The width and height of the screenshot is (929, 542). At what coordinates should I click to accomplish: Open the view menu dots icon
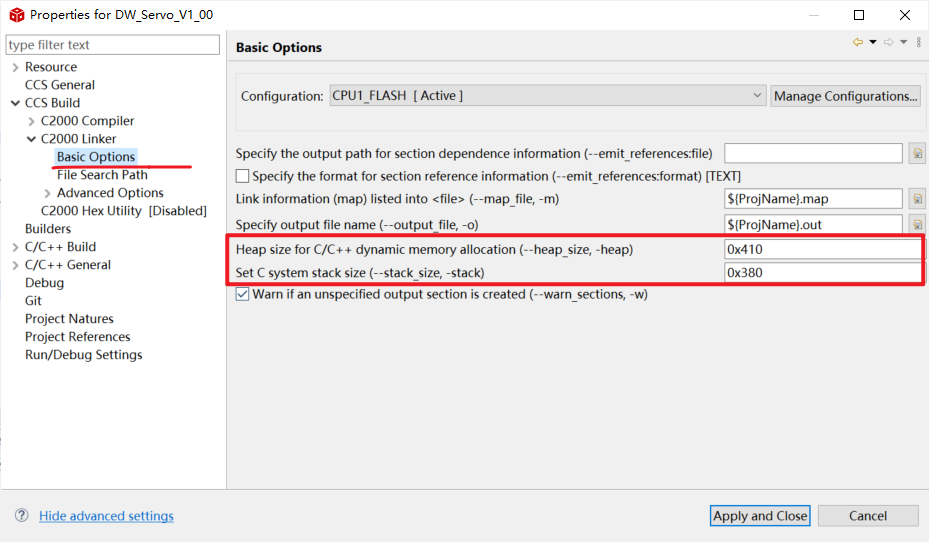coord(918,42)
